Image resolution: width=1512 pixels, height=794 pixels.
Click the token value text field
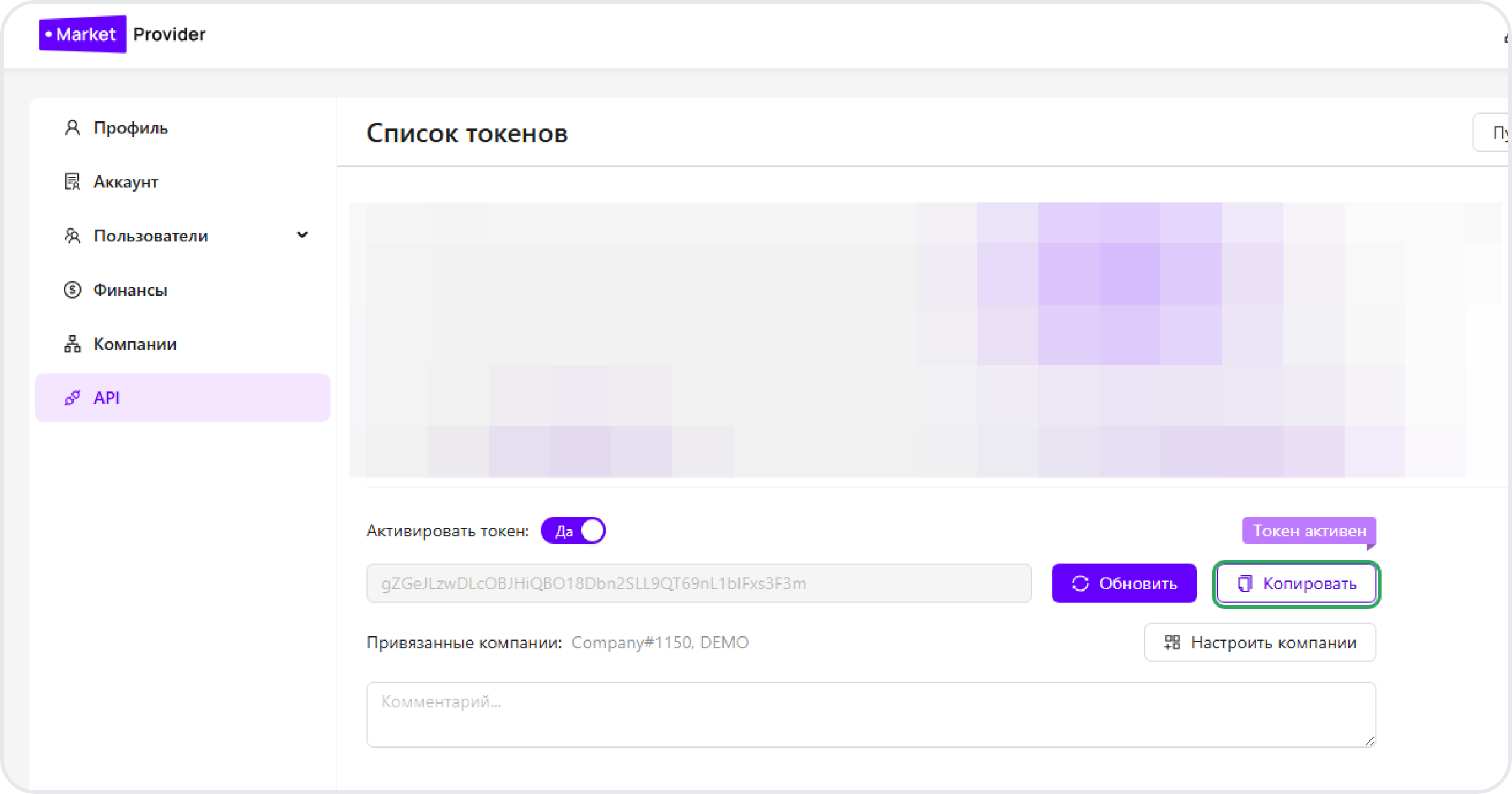click(x=699, y=583)
